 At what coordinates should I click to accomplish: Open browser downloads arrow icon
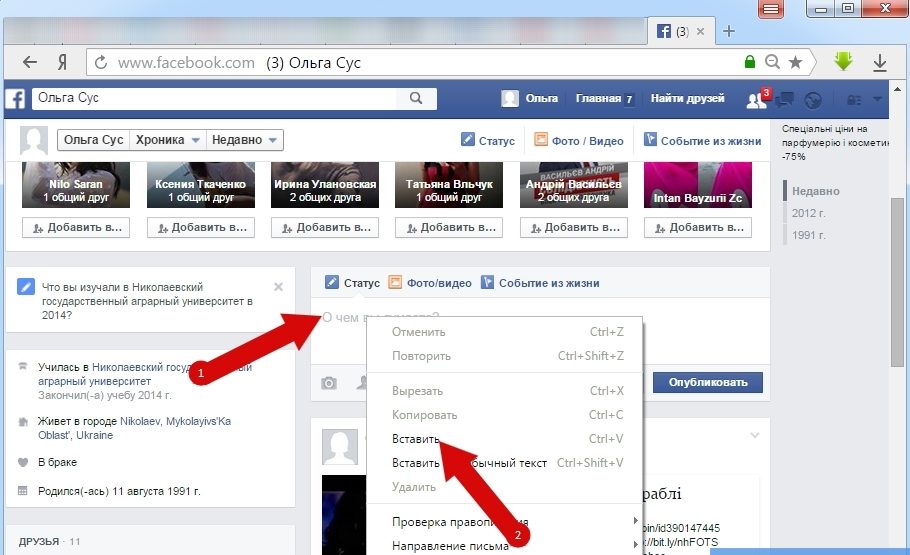pyautogui.click(x=880, y=62)
